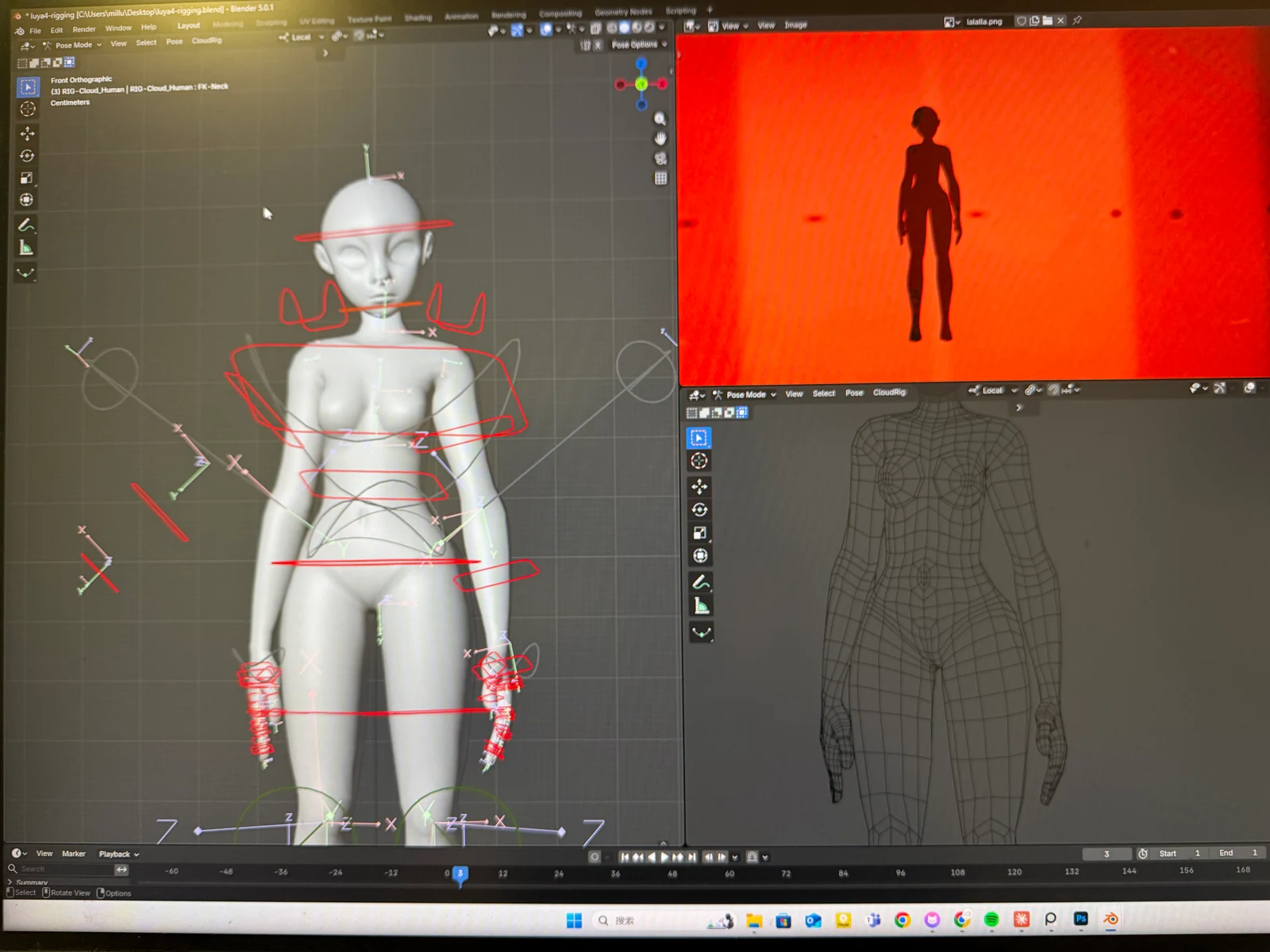Open the Render menu
The height and width of the screenshot is (952, 1270).
pyautogui.click(x=84, y=29)
